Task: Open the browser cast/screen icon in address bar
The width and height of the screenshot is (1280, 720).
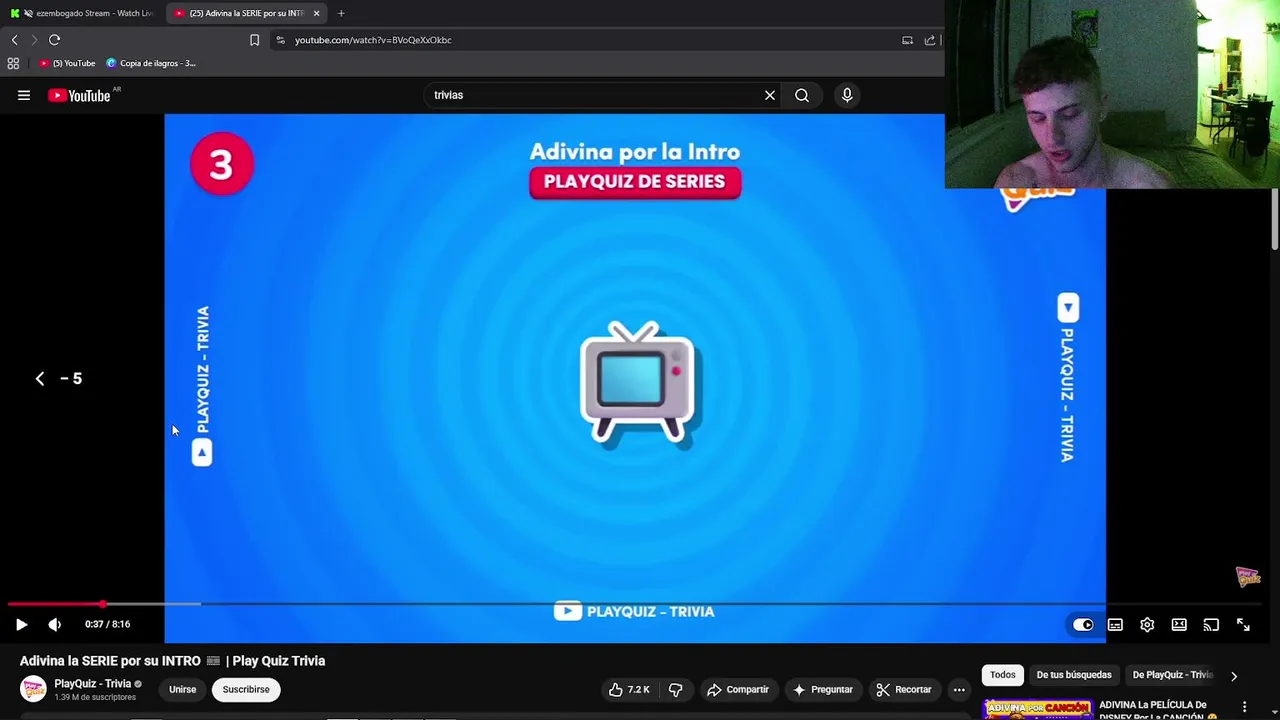Action: coord(907,40)
